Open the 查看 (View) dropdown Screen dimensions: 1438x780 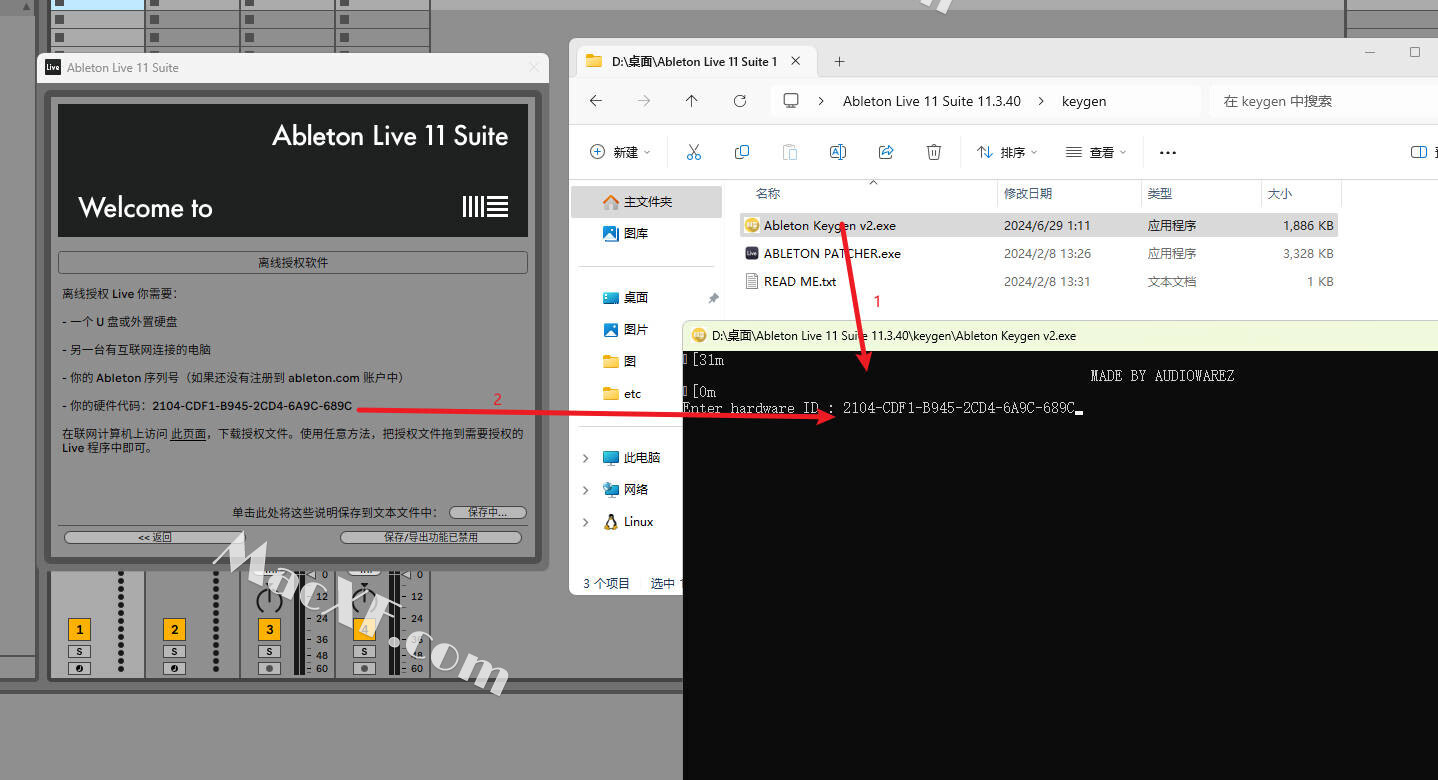[1097, 152]
